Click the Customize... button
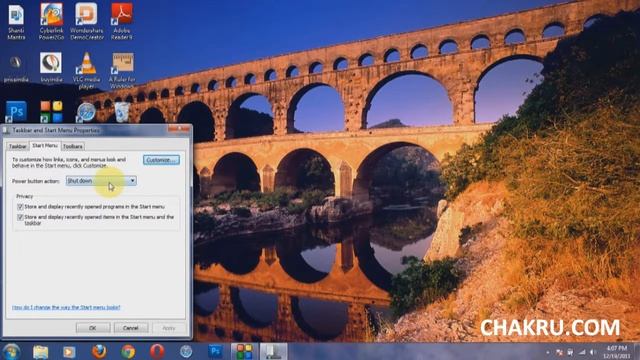Image resolution: width=640 pixels, height=360 pixels. point(161,160)
